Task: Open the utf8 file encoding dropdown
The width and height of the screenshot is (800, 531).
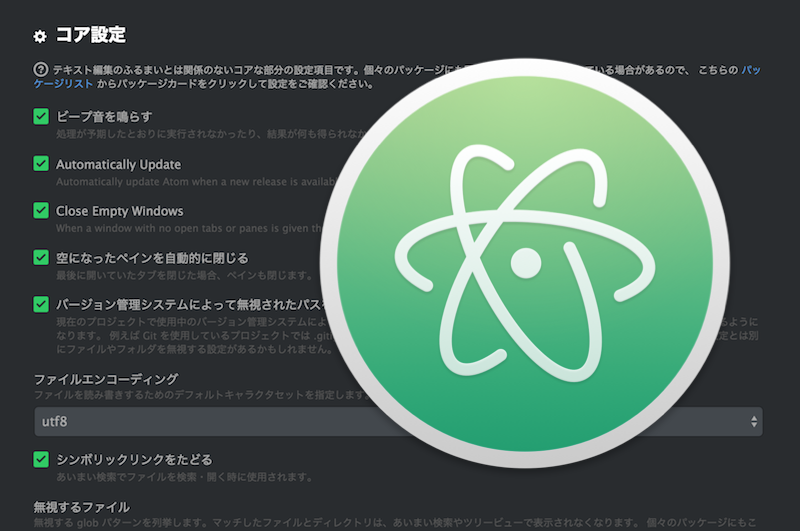Action: click(x=200, y=422)
